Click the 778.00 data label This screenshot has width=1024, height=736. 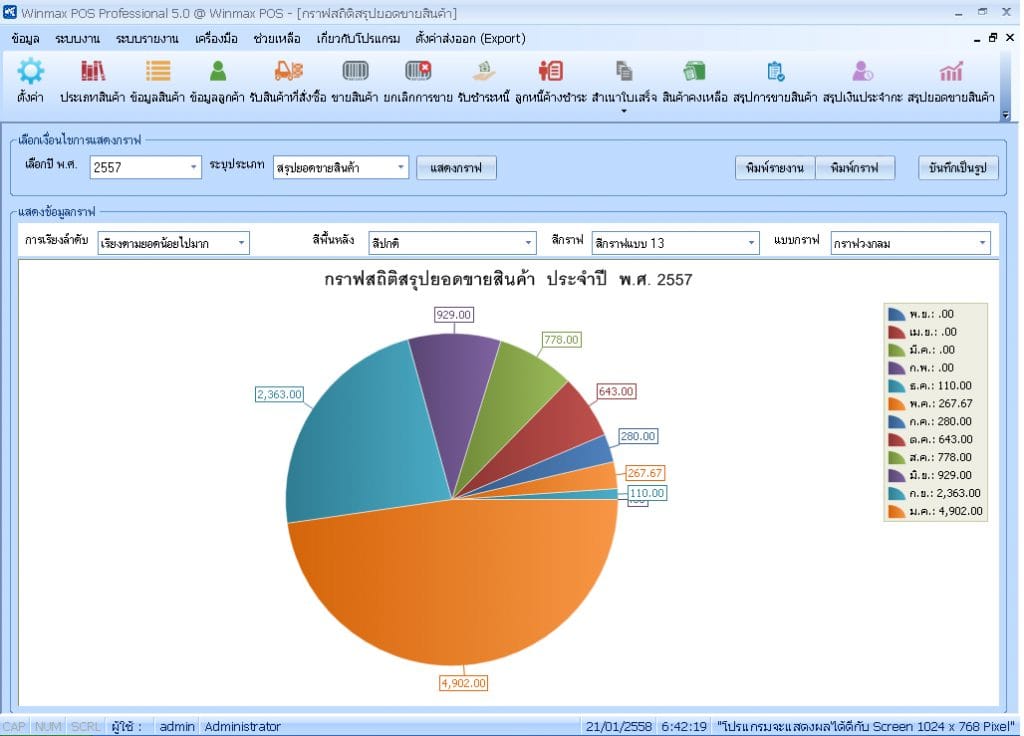tap(562, 340)
